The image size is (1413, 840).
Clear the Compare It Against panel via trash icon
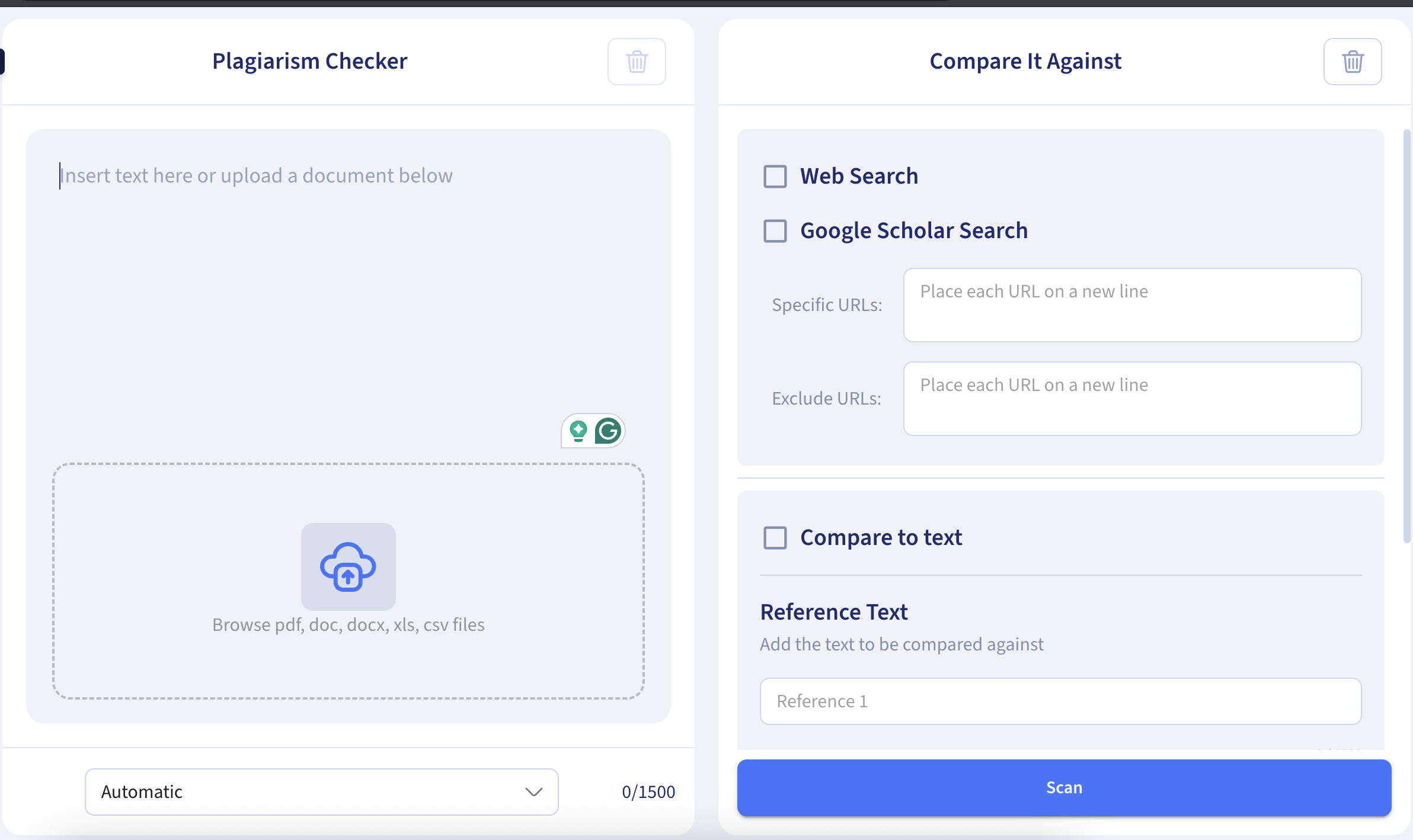1352,61
